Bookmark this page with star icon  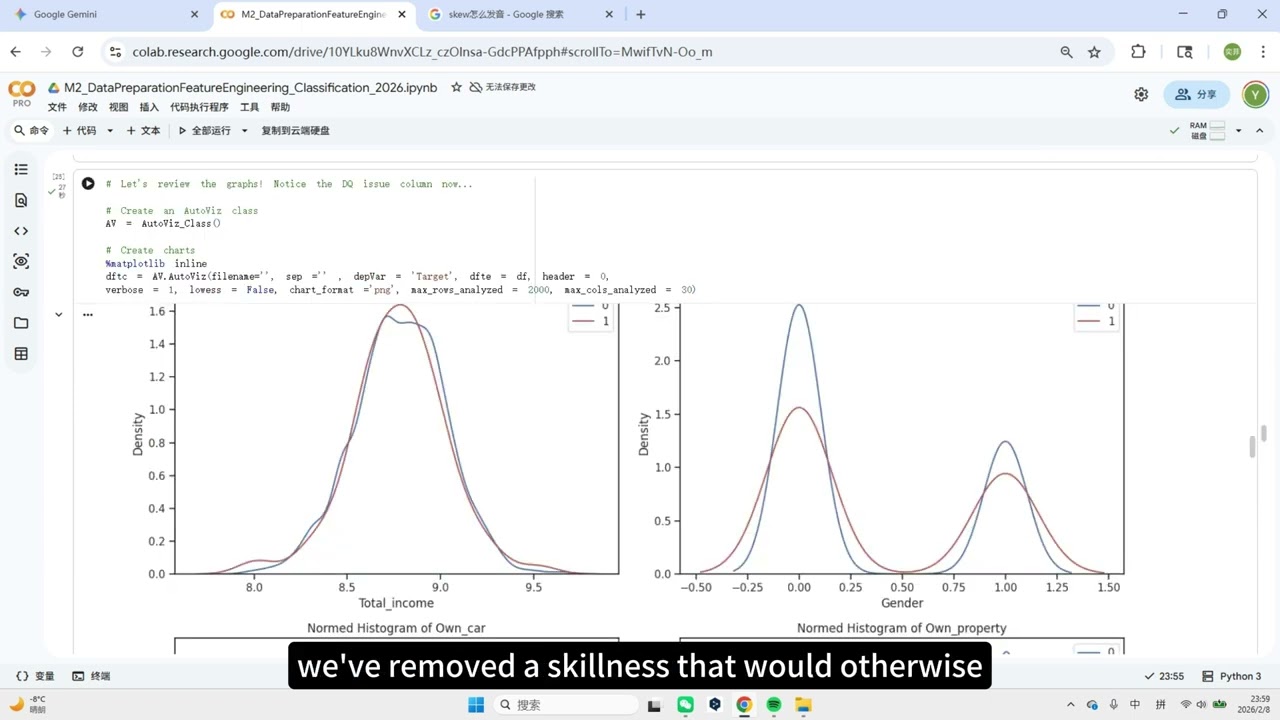1094,52
